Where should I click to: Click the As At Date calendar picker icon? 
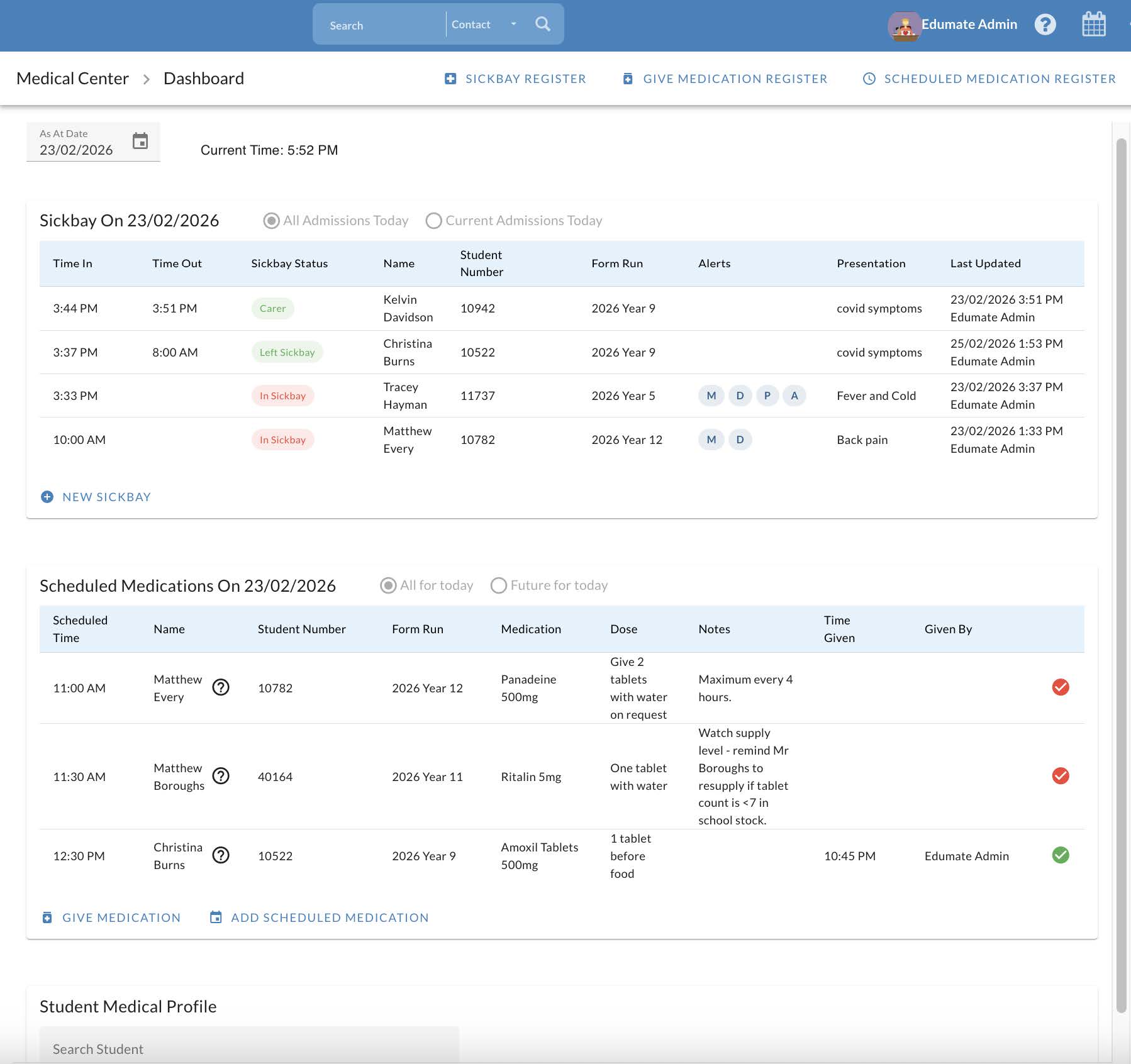coord(140,141)
